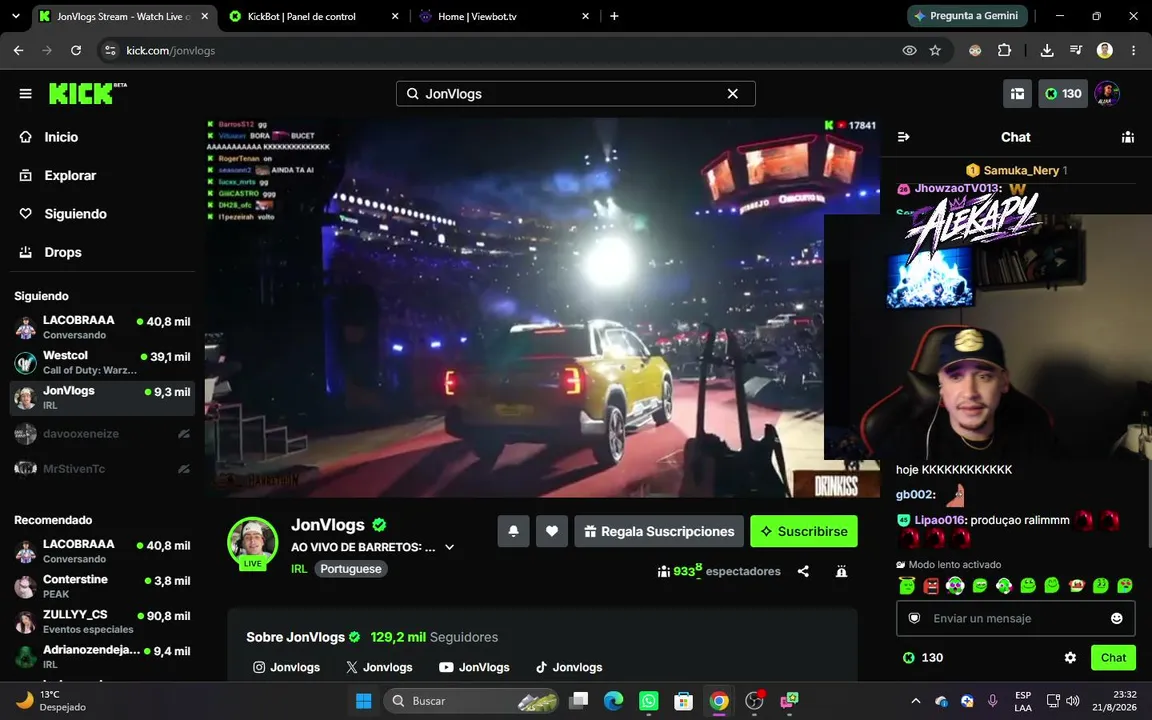
Task: Pick the red angry emote in chat
Action: pyautogui.click(x=931, y=586)
